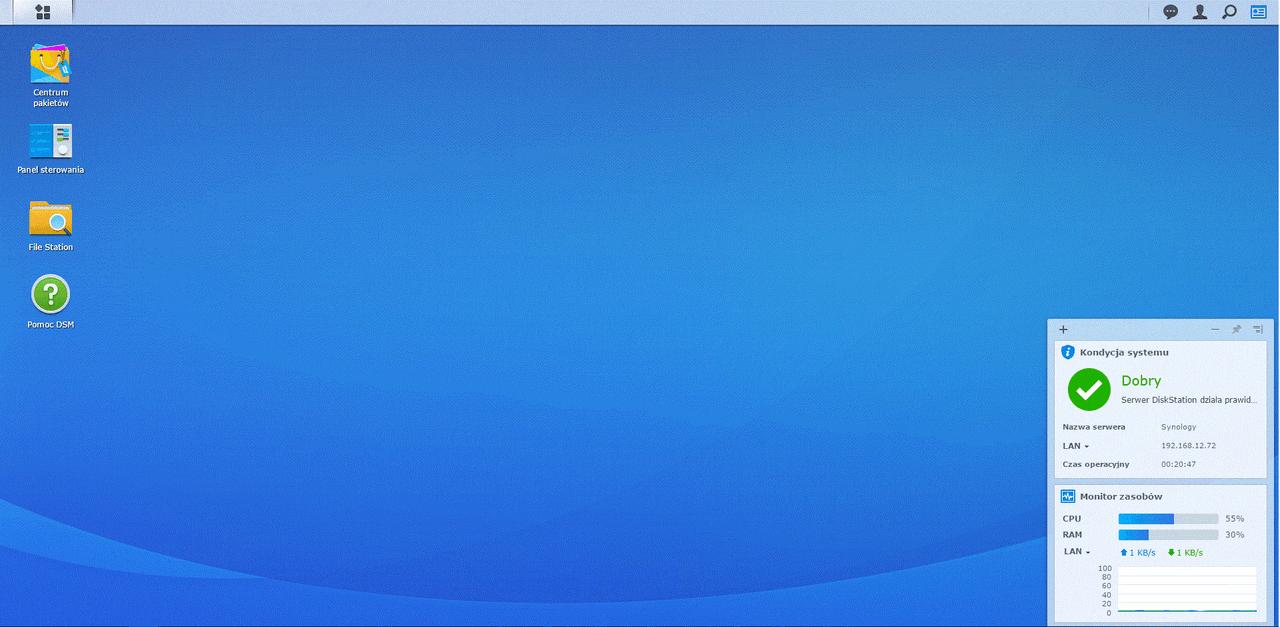This screenshot has width=1280, height=627.
Task: Click the Dobry status text
Action: pyautogui.click(x=1141, y=381)
